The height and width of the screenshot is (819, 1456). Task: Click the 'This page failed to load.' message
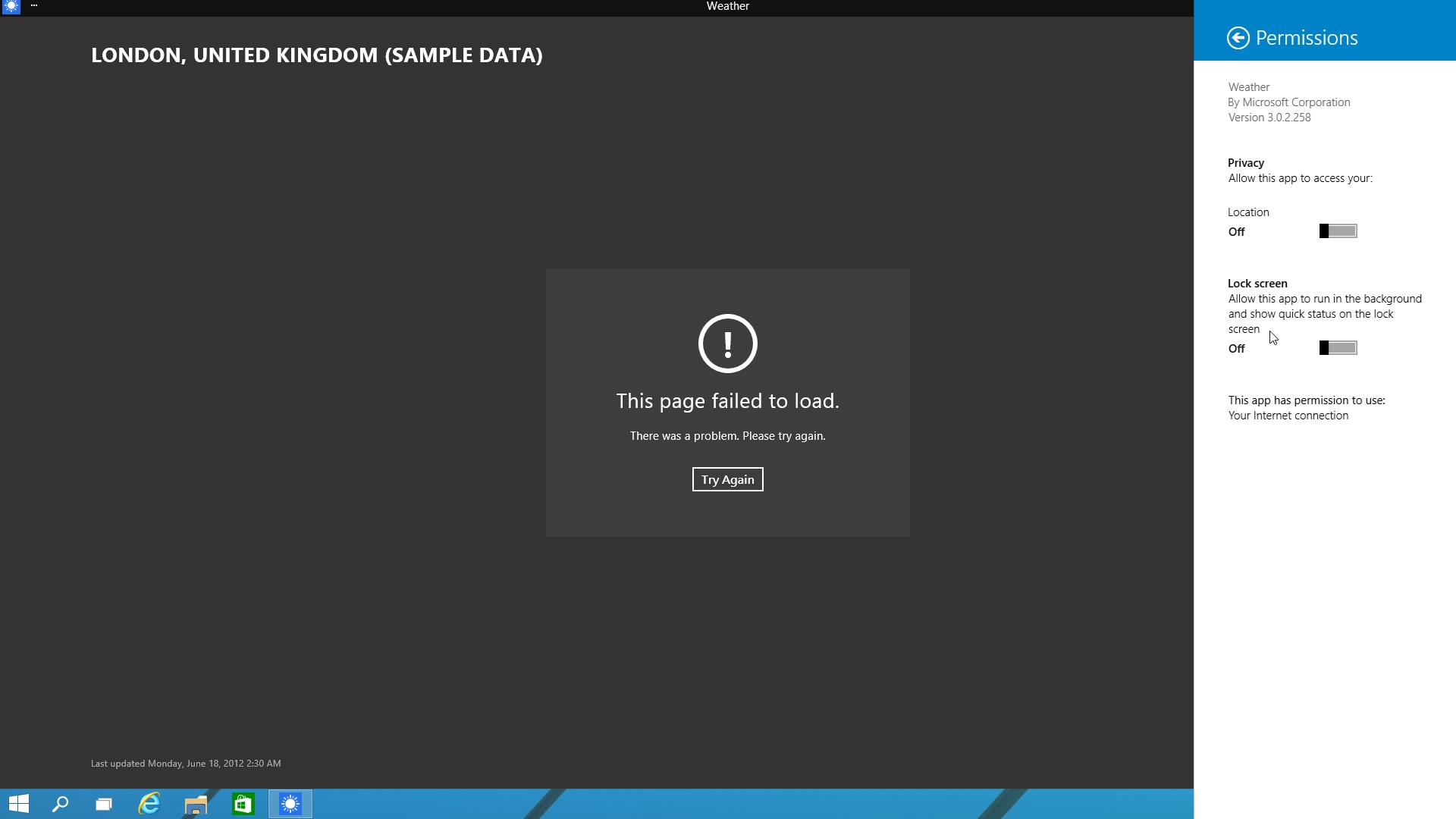click(727, 401)
